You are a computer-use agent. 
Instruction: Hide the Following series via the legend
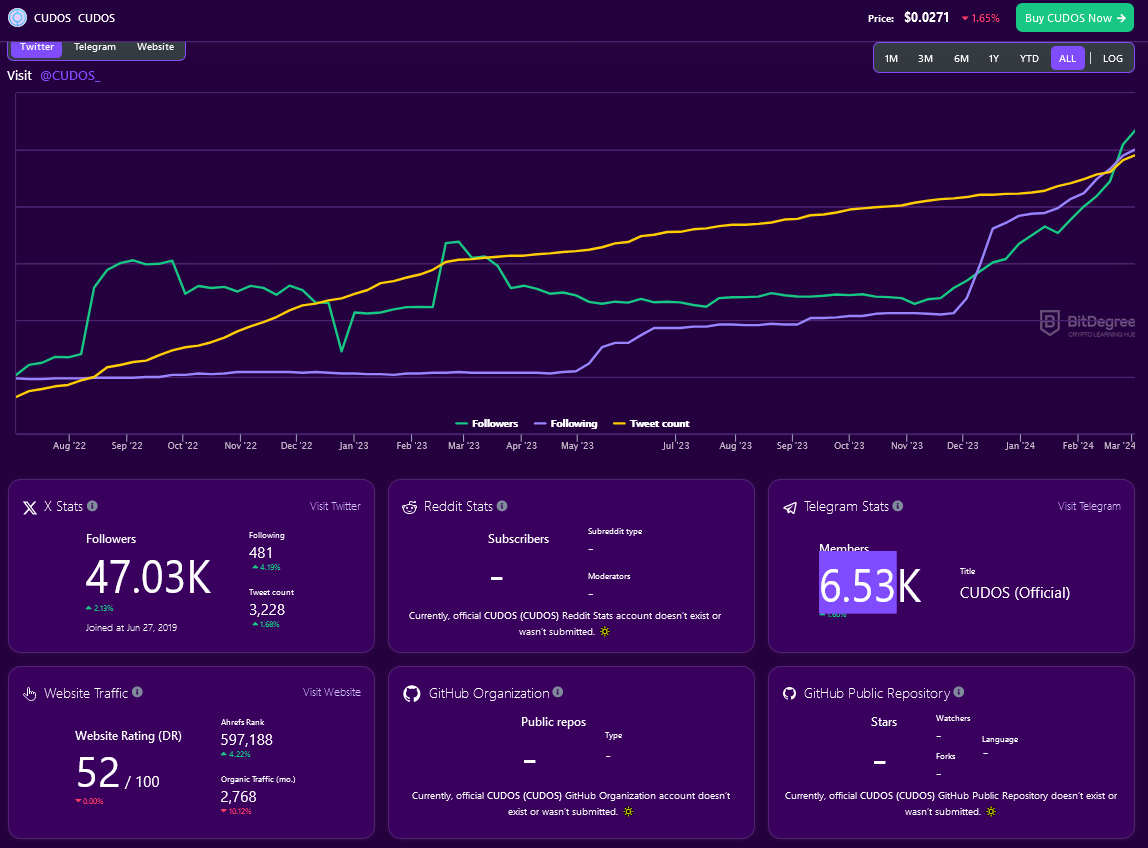(x=566, y=424)
